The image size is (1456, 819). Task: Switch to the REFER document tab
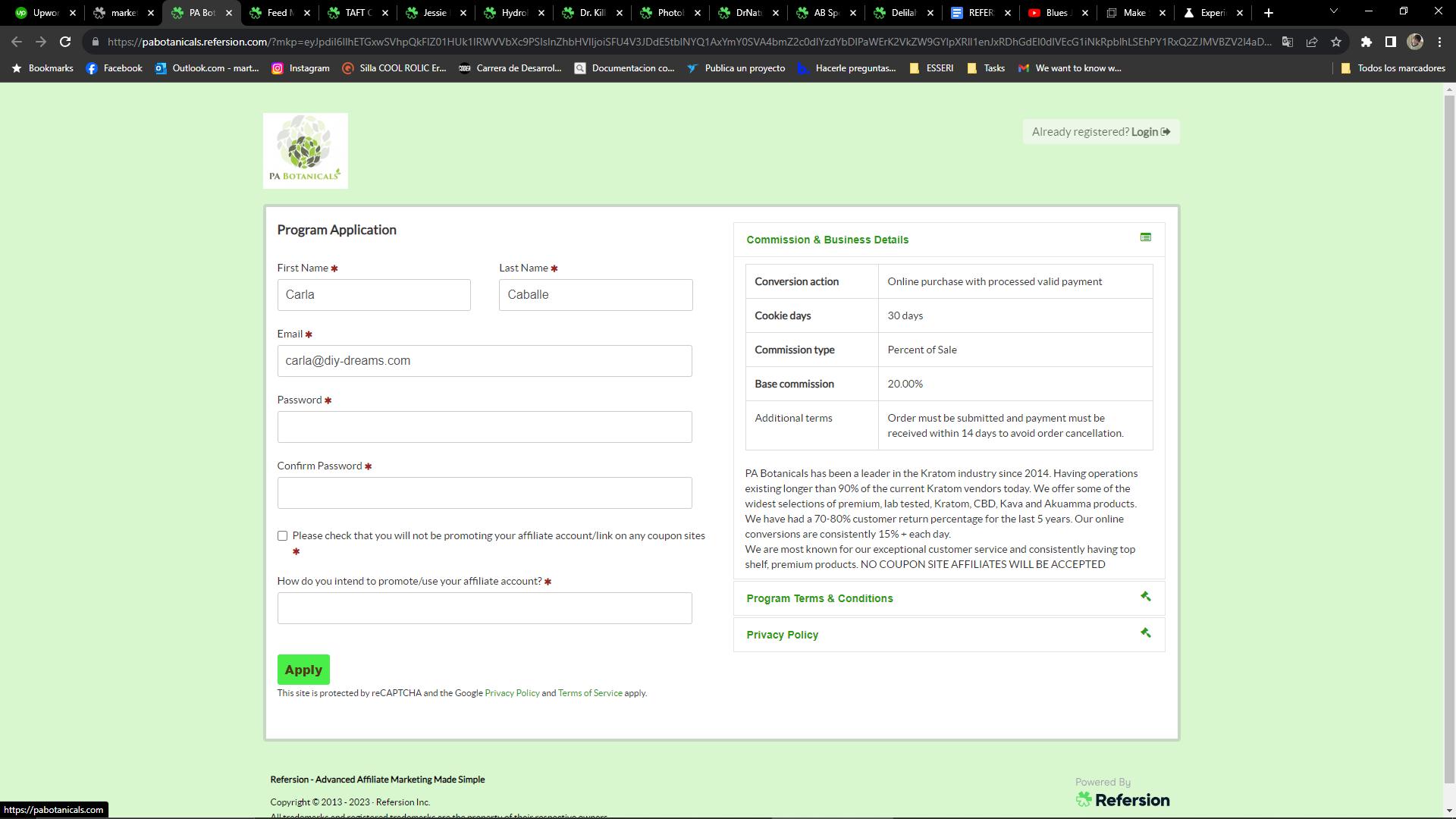[x=980, y=13]
